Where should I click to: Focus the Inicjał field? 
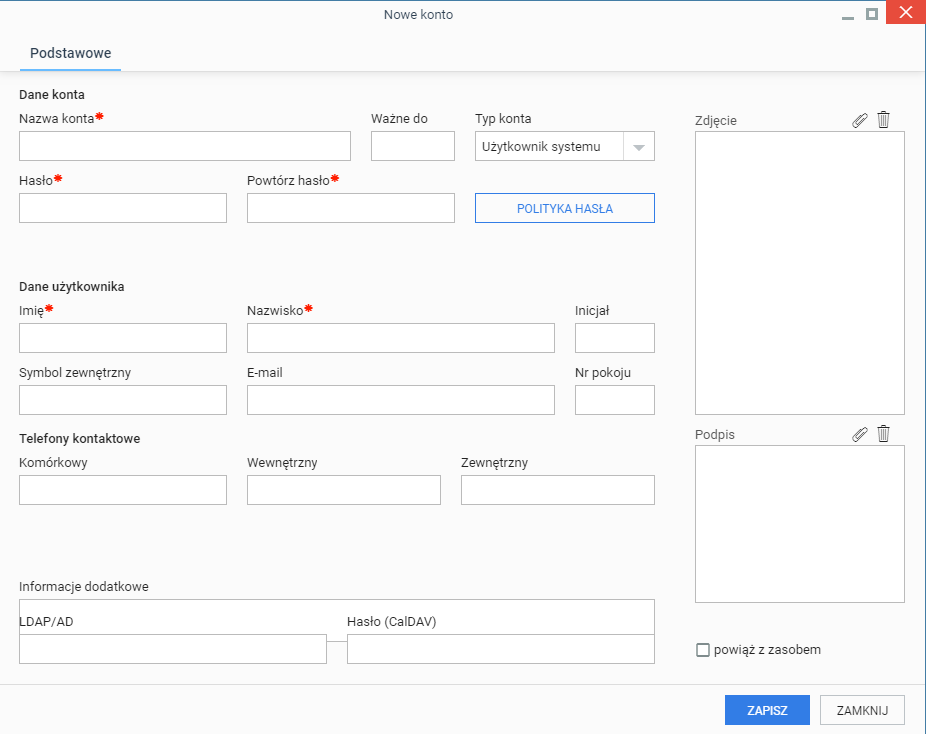pyautogui.click(x=615, y=338)
